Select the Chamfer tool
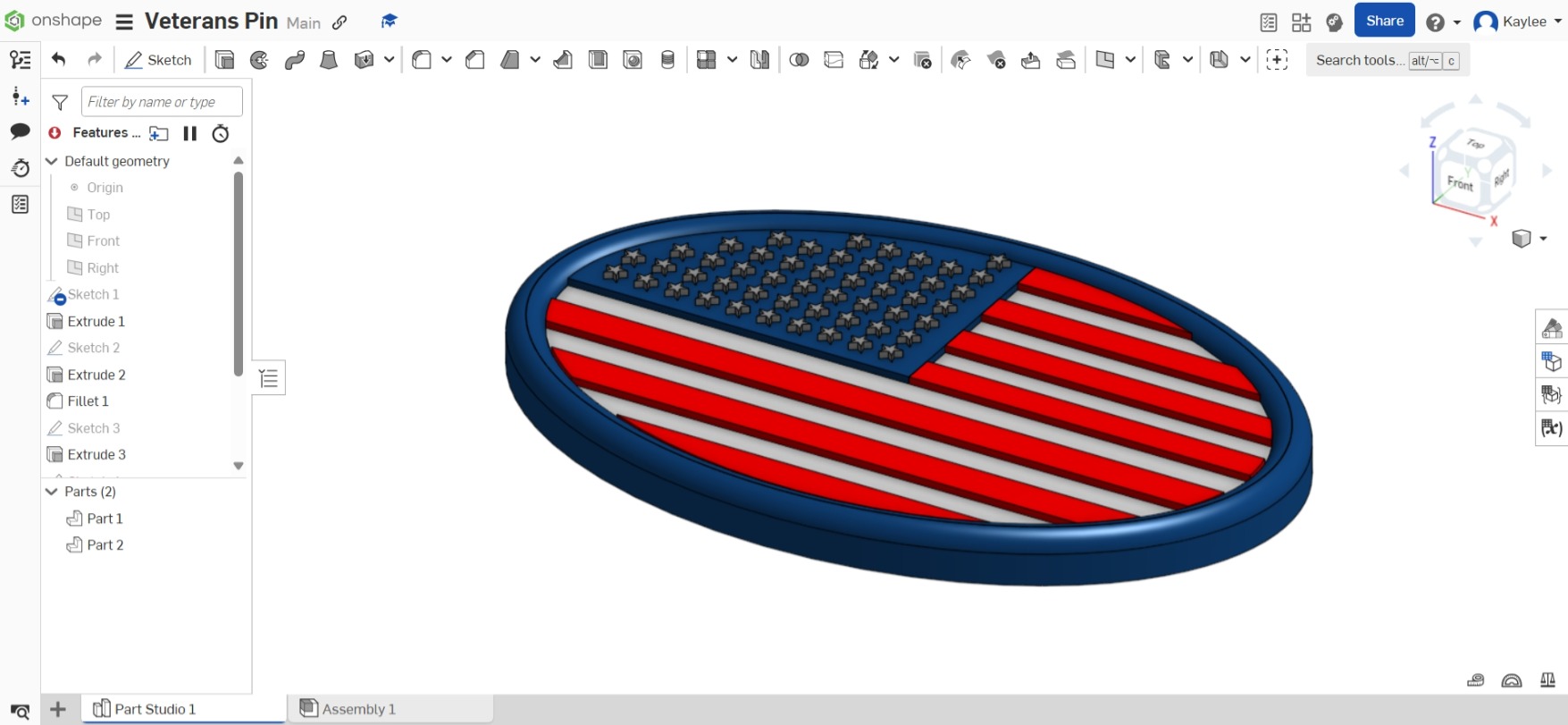1568x725 pixels. (x=475, y=60)
